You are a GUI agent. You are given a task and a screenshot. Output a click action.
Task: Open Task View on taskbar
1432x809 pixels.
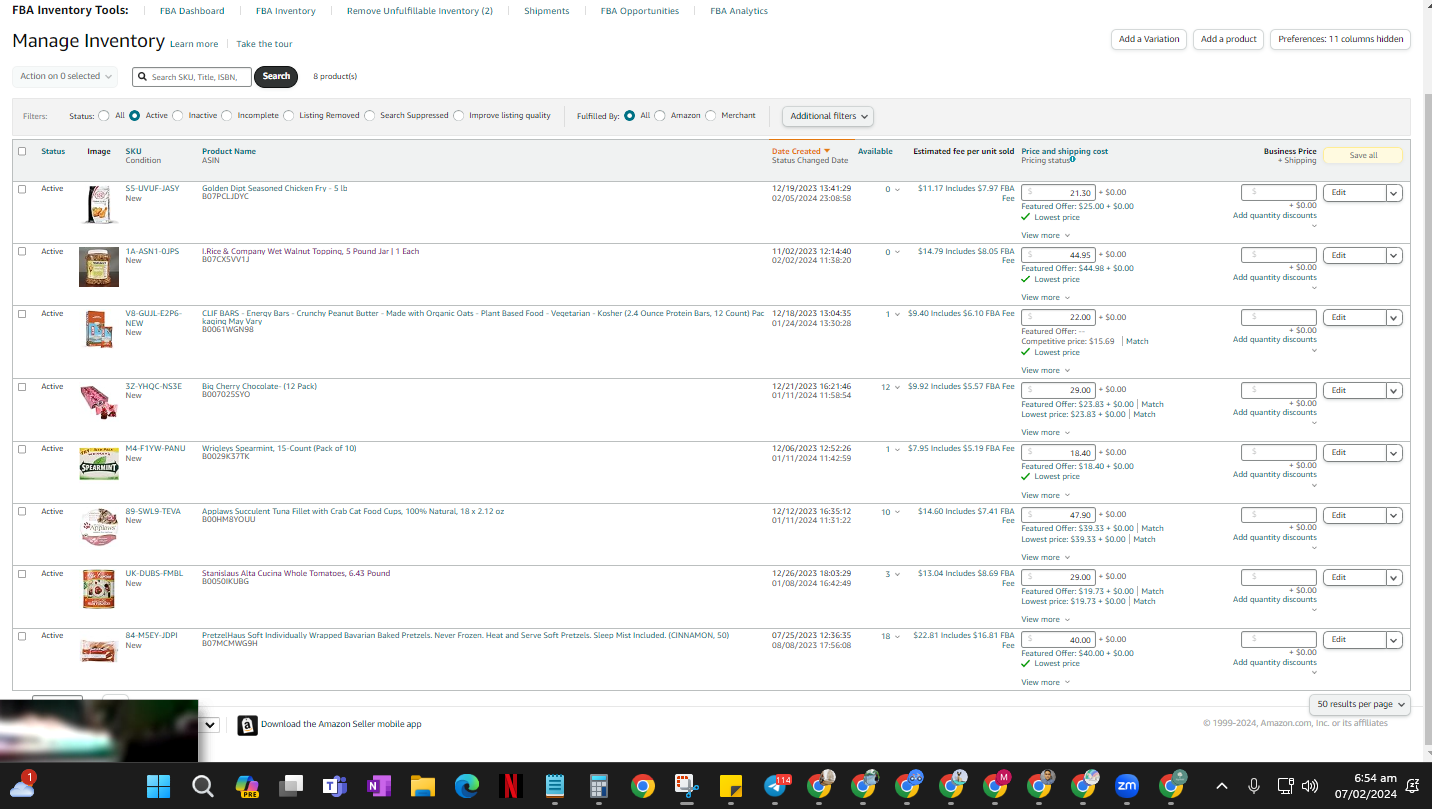[x=291, y=786]
